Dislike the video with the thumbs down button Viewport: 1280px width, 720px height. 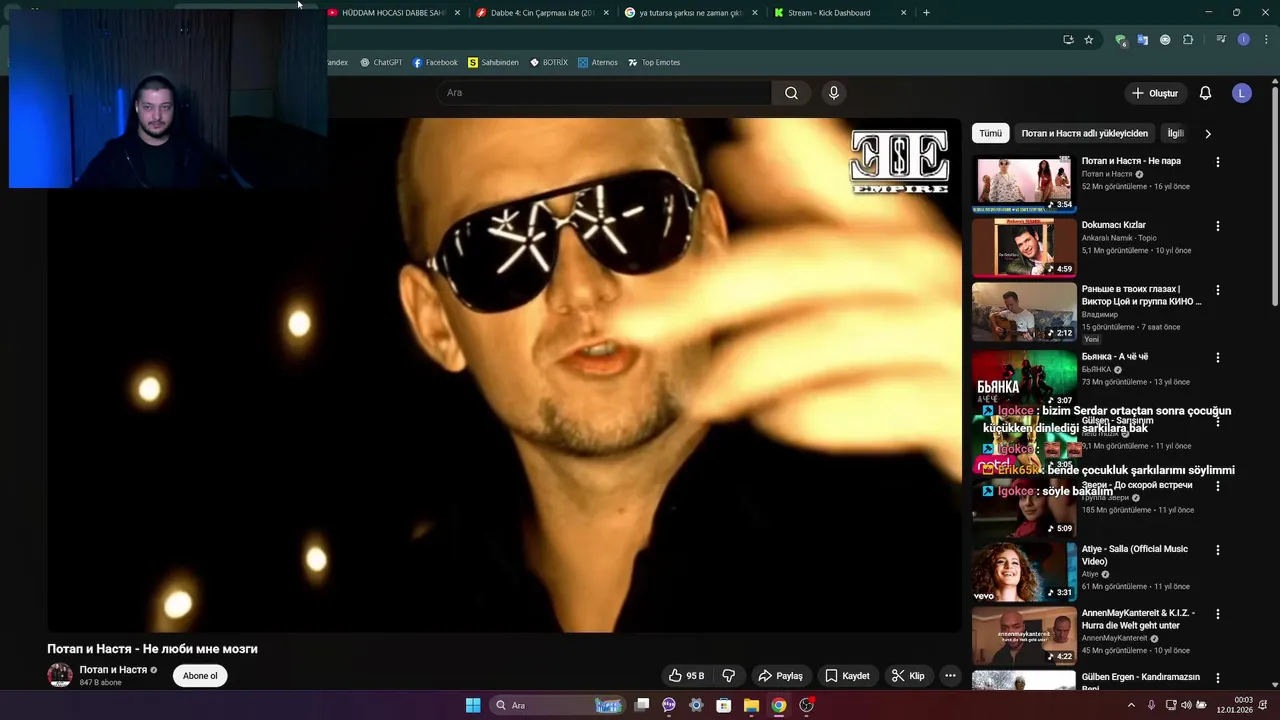tap(729, 676)
